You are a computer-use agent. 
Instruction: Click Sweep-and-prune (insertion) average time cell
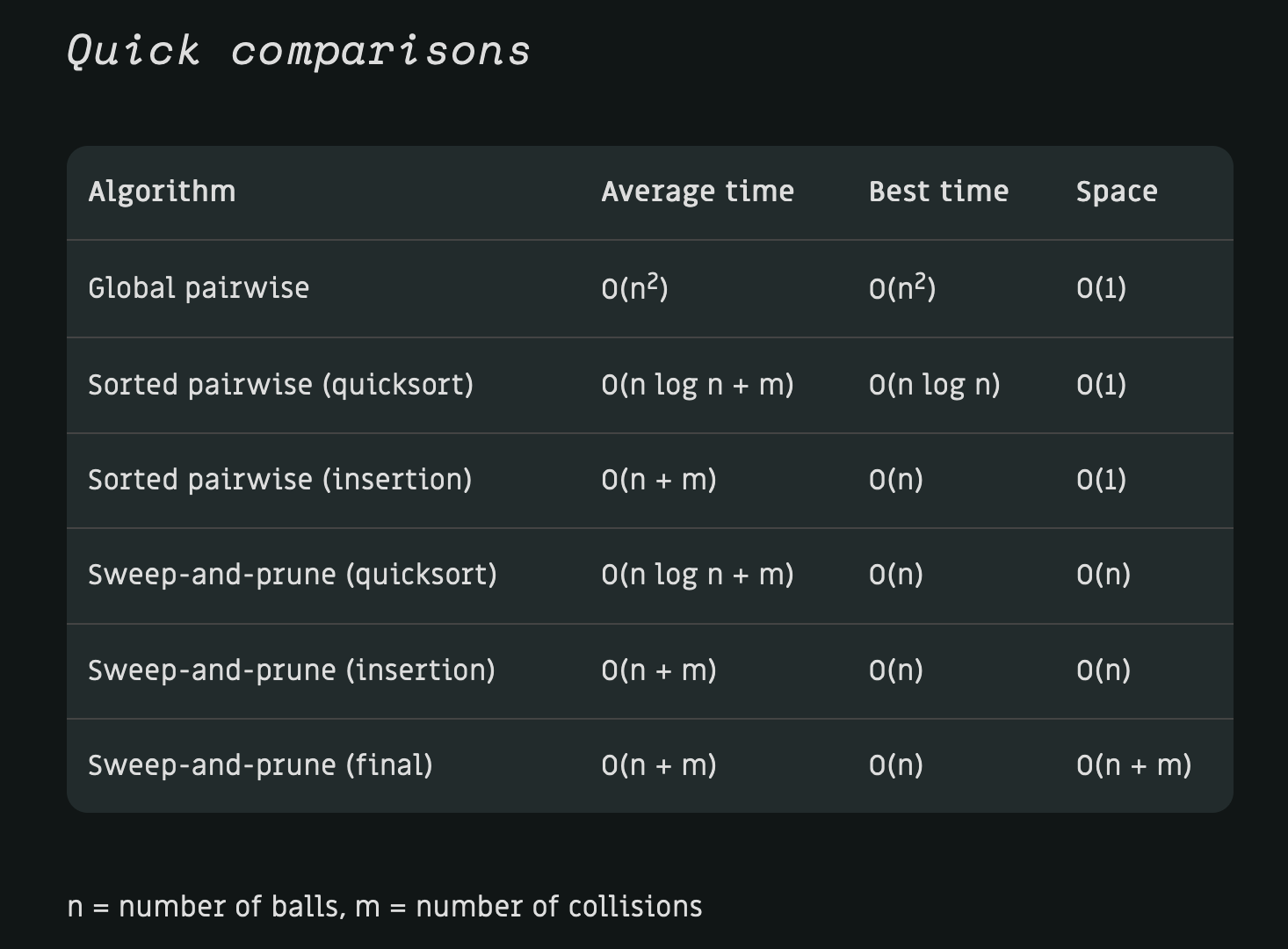click(x=659, y=670)
